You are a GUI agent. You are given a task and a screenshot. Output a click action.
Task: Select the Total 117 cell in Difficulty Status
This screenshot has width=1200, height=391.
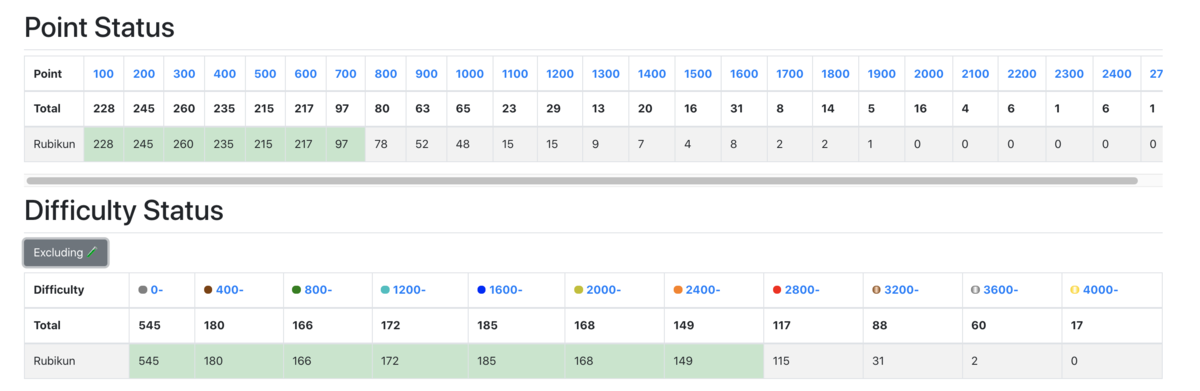pos(813,325)
